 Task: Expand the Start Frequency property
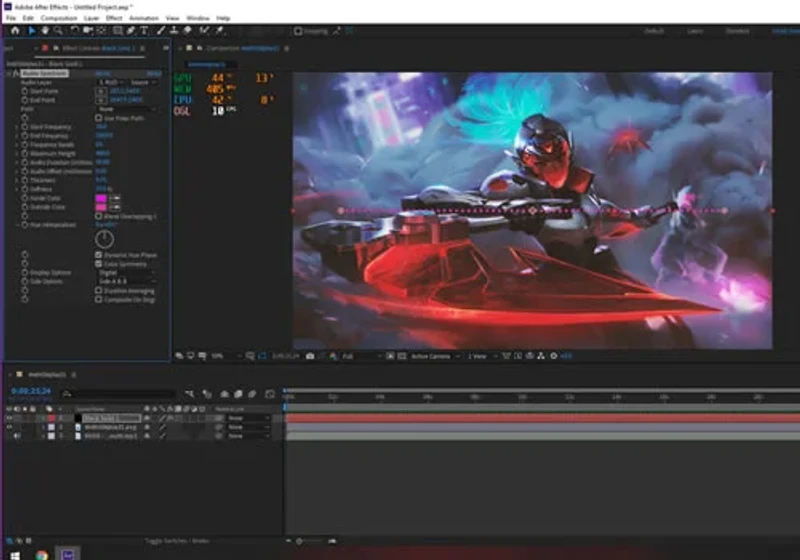(x=17, y=127)
